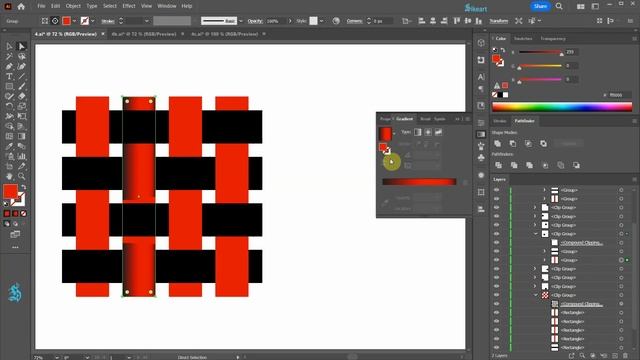Select the Type tool
Image resolution: width=640 pixels, height=360 pixels.
click(9, 76)
